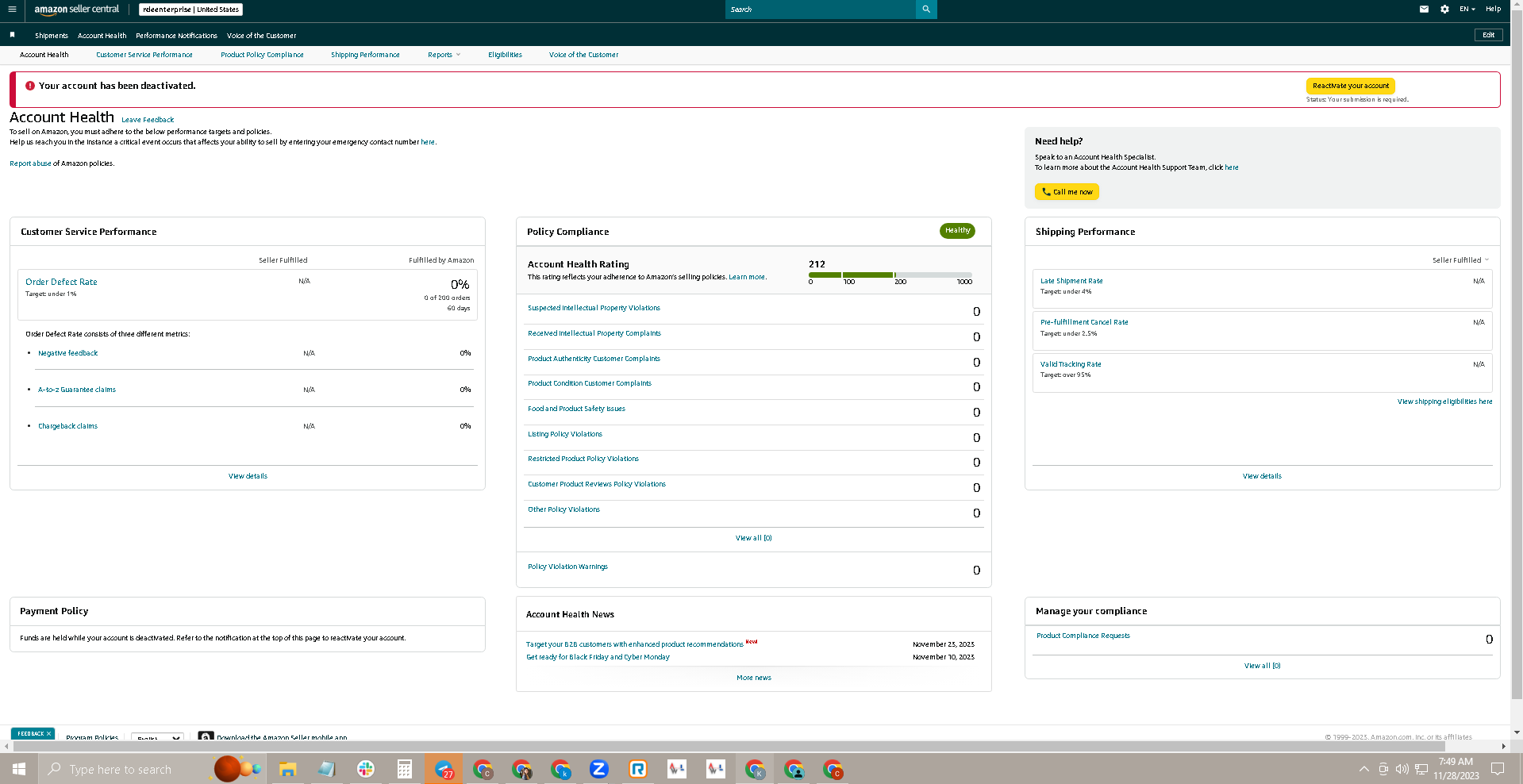Open File Explorer from the taskbar

tap(287, 769)
